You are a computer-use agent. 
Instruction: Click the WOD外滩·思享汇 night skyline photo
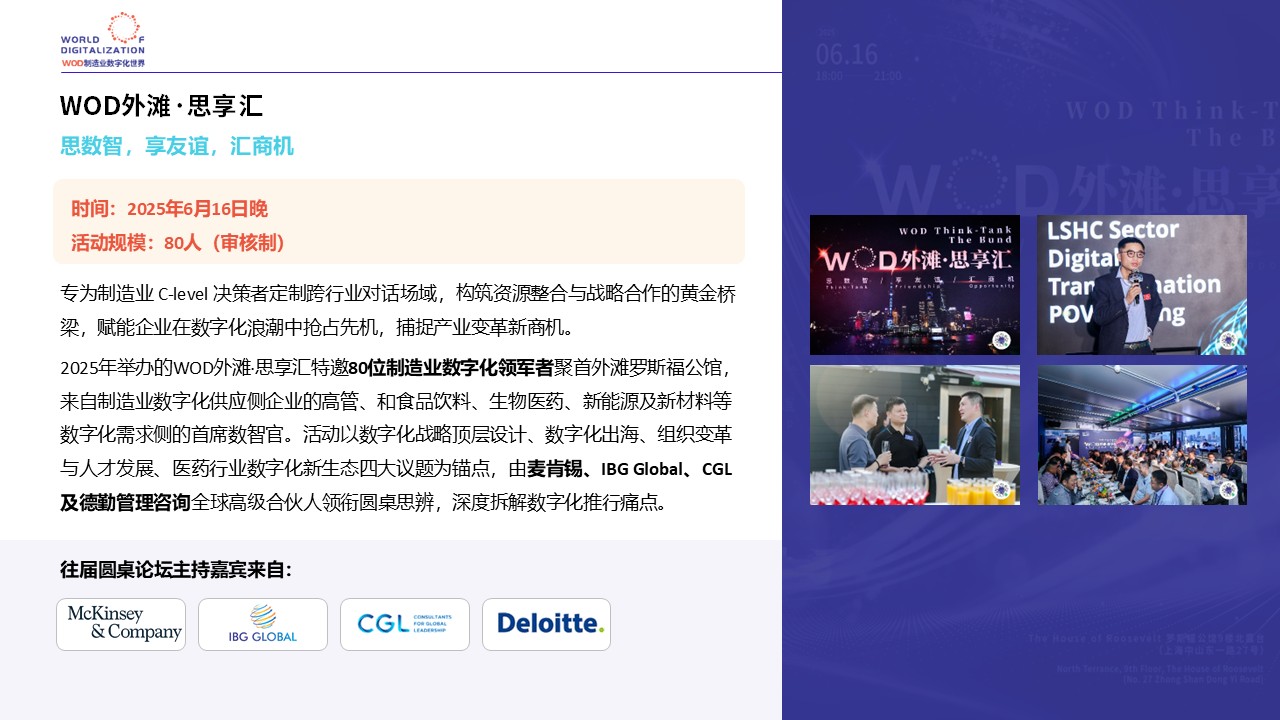[x=914, y=285]
